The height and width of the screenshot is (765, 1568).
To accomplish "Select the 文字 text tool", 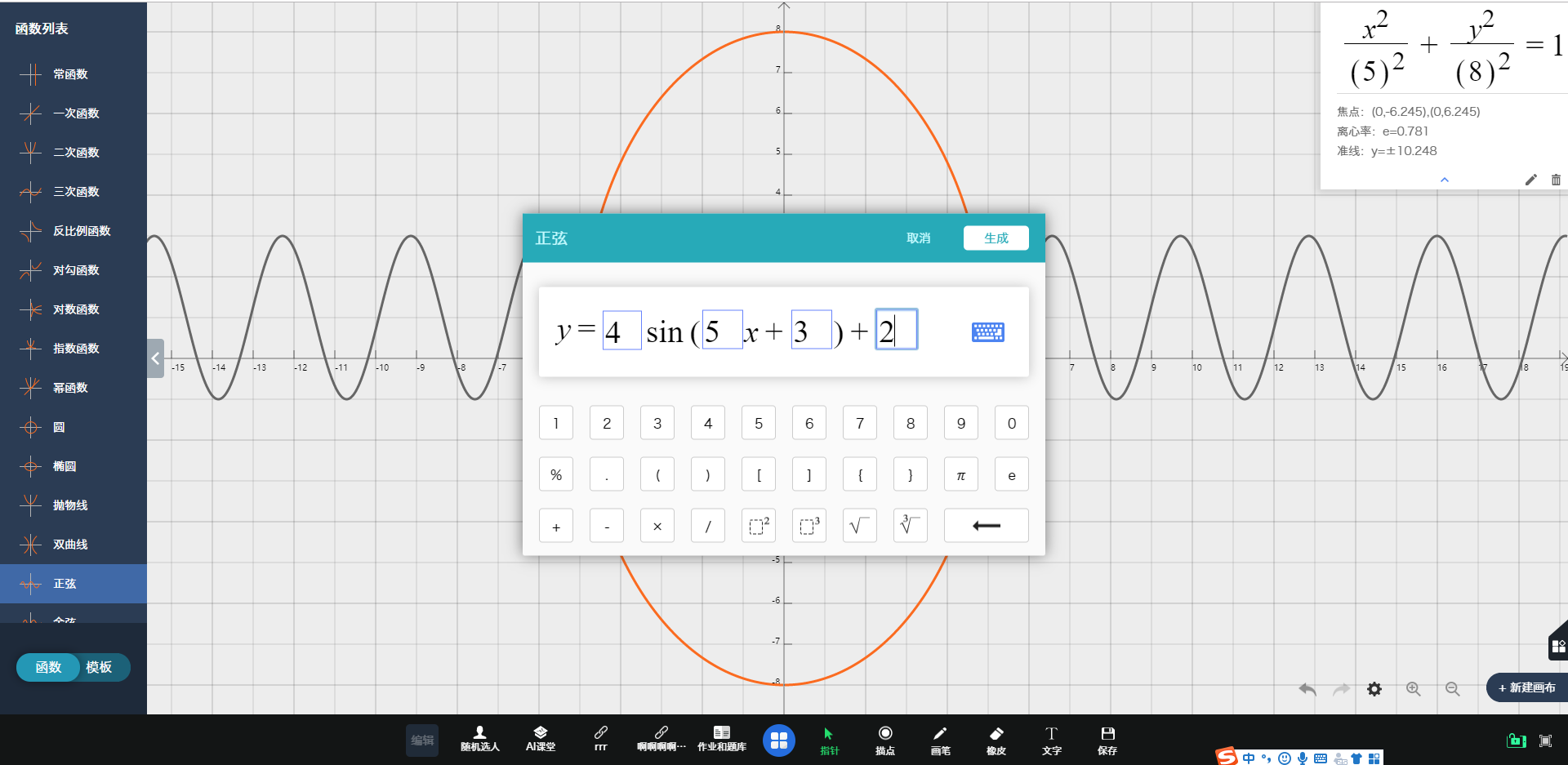I will [1052, 741].
